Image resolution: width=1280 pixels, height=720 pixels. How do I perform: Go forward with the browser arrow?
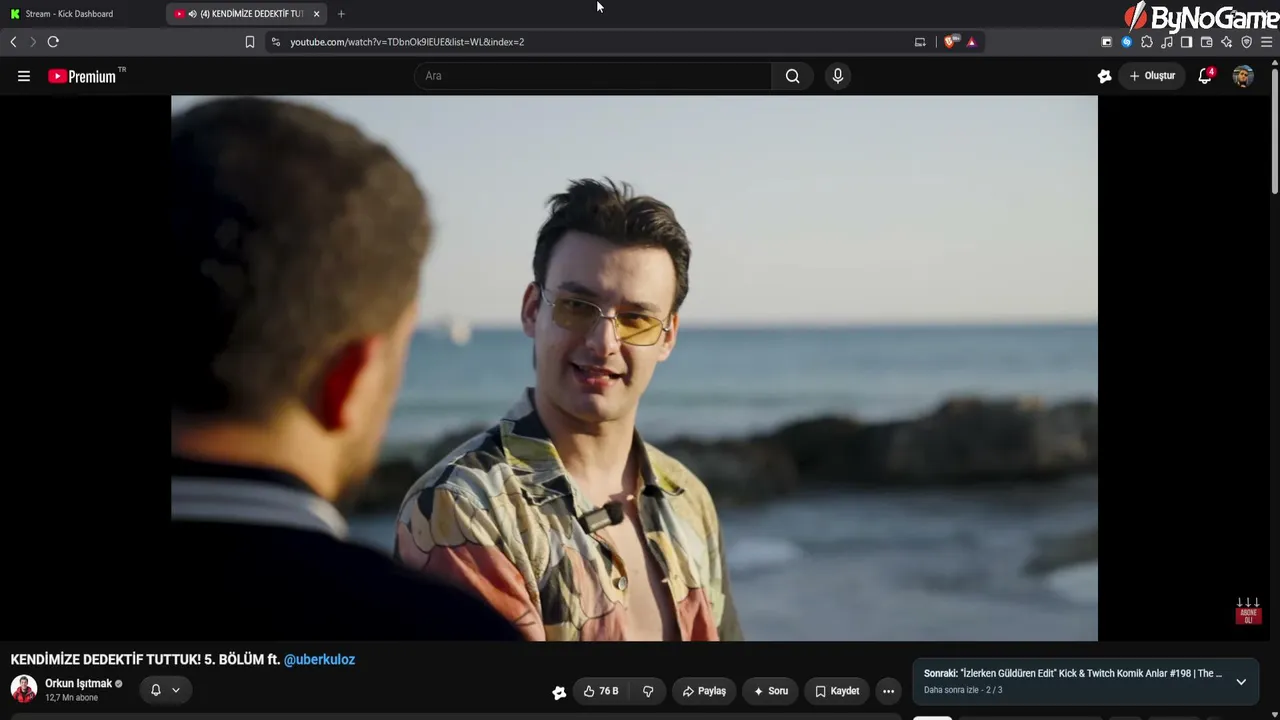click(32, 42)
